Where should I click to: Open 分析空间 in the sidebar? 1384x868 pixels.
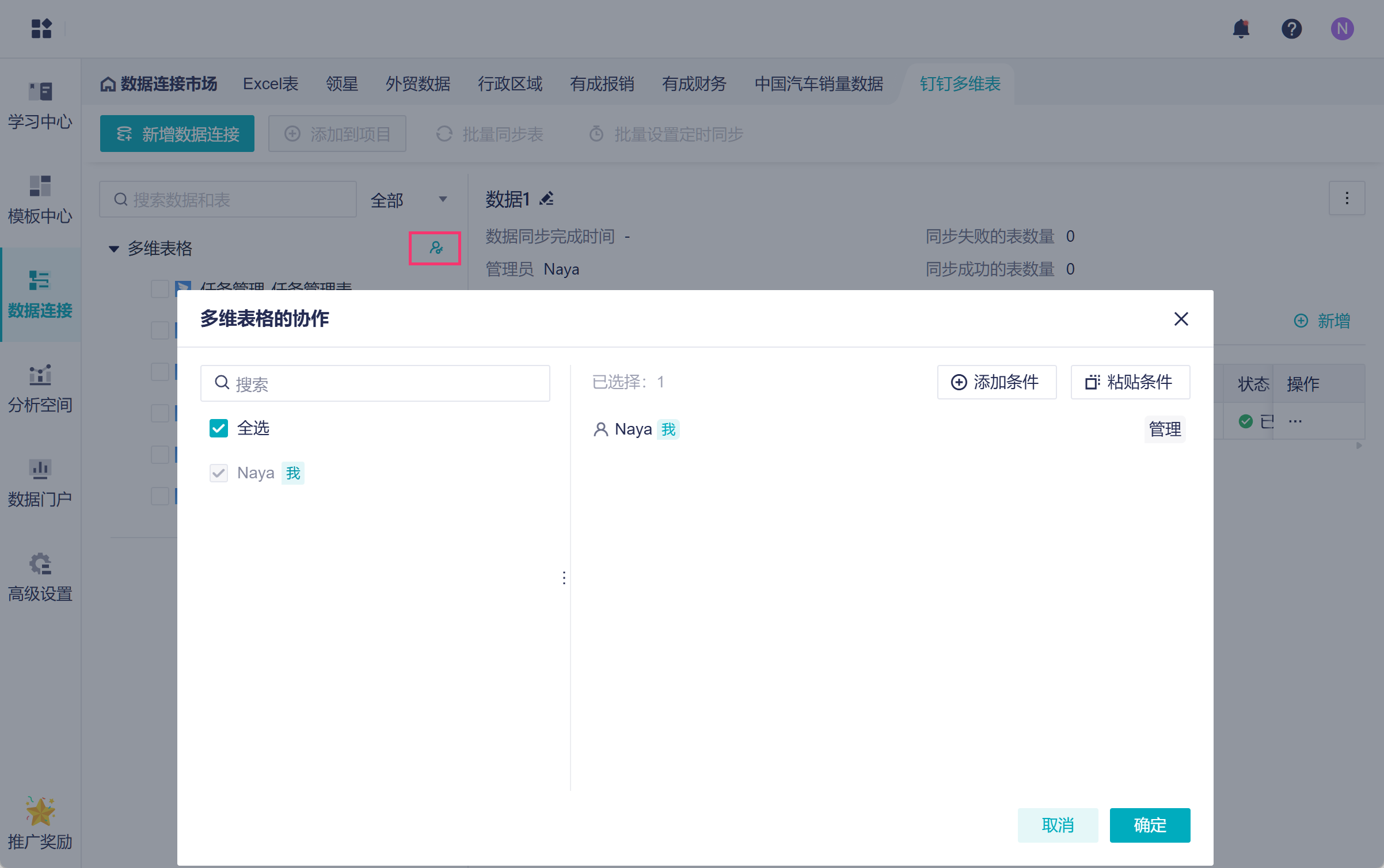pos(40,389)
